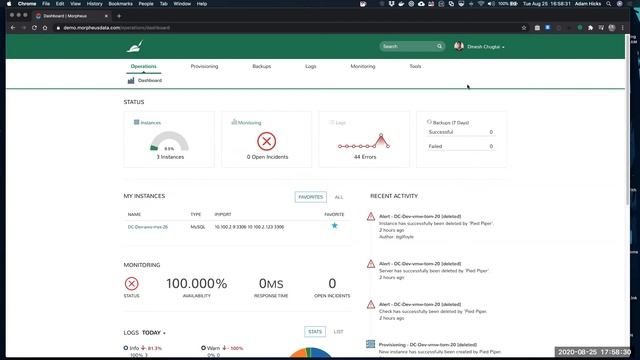Viewport: 640px width, 360px height.
Task: Open the Apple menu
Action: tap(9, 4)
